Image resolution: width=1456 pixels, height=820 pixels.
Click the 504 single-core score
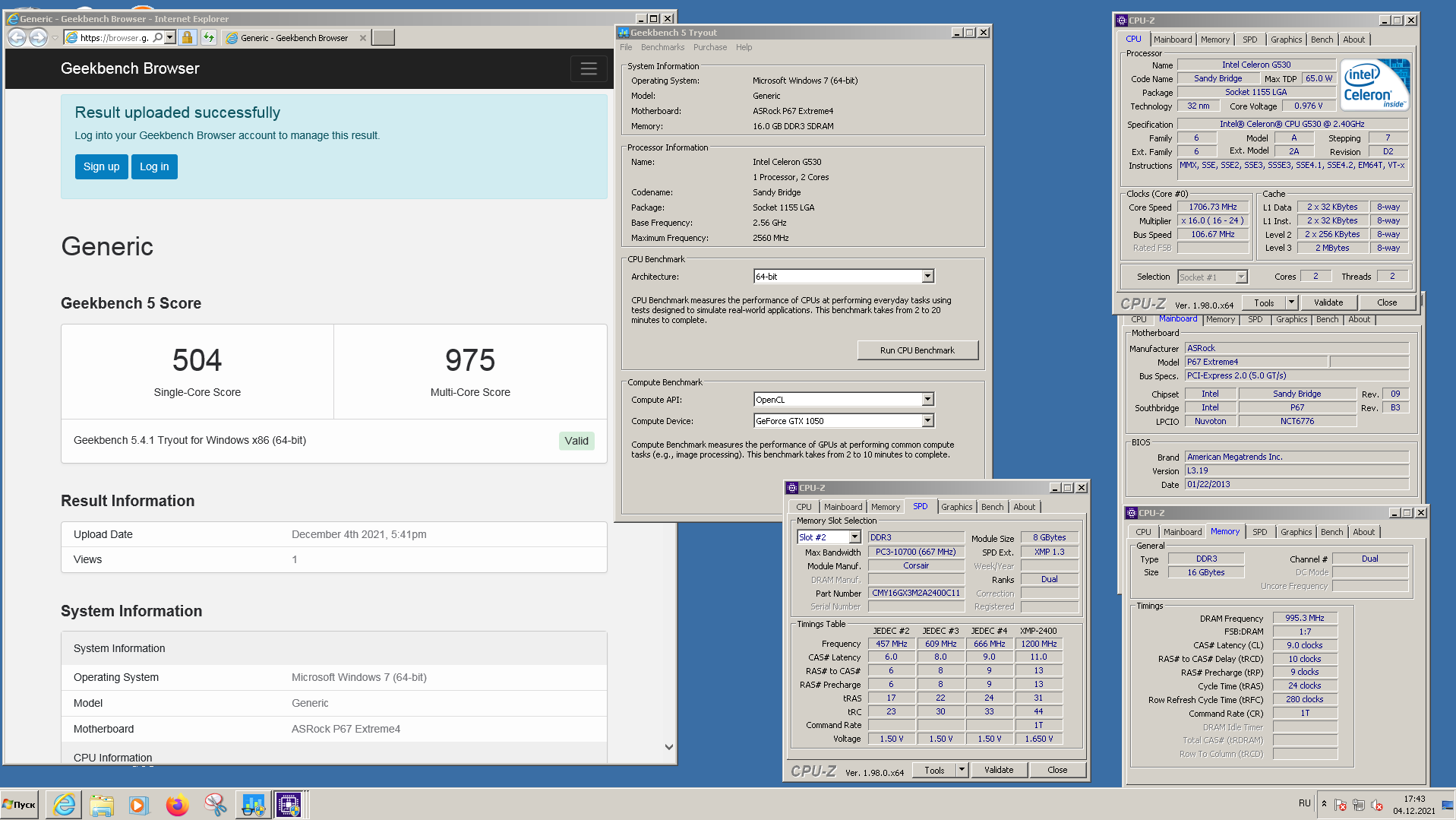pos(197,360)
